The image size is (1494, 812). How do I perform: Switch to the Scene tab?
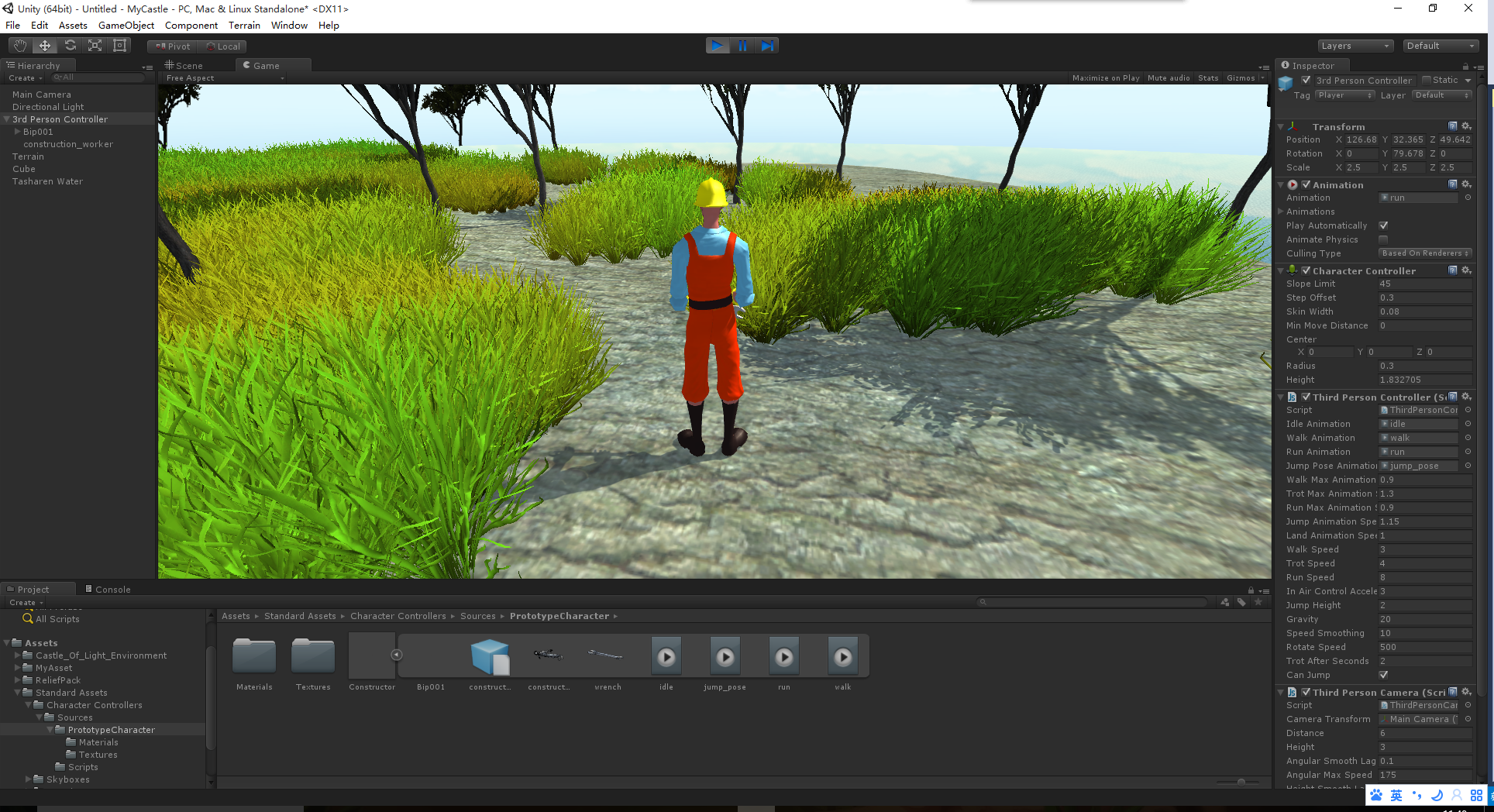(x=184, y=66)
